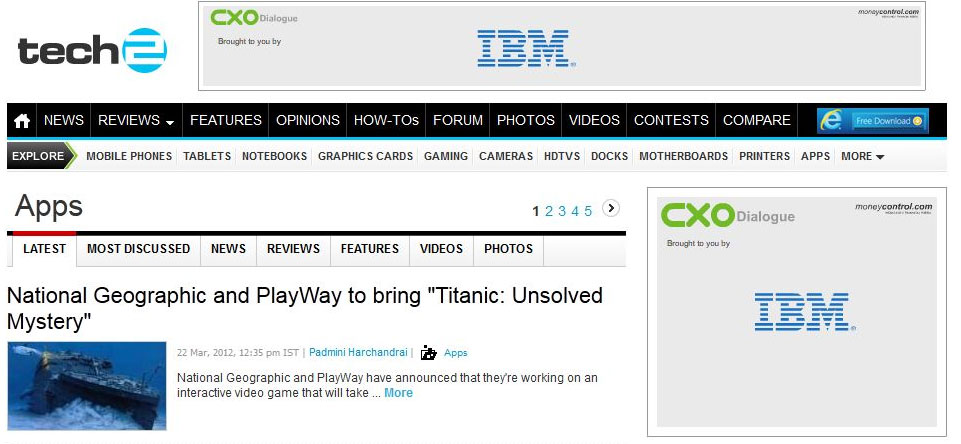Switch to PHOTOS tab under Apps

point(509,249)
